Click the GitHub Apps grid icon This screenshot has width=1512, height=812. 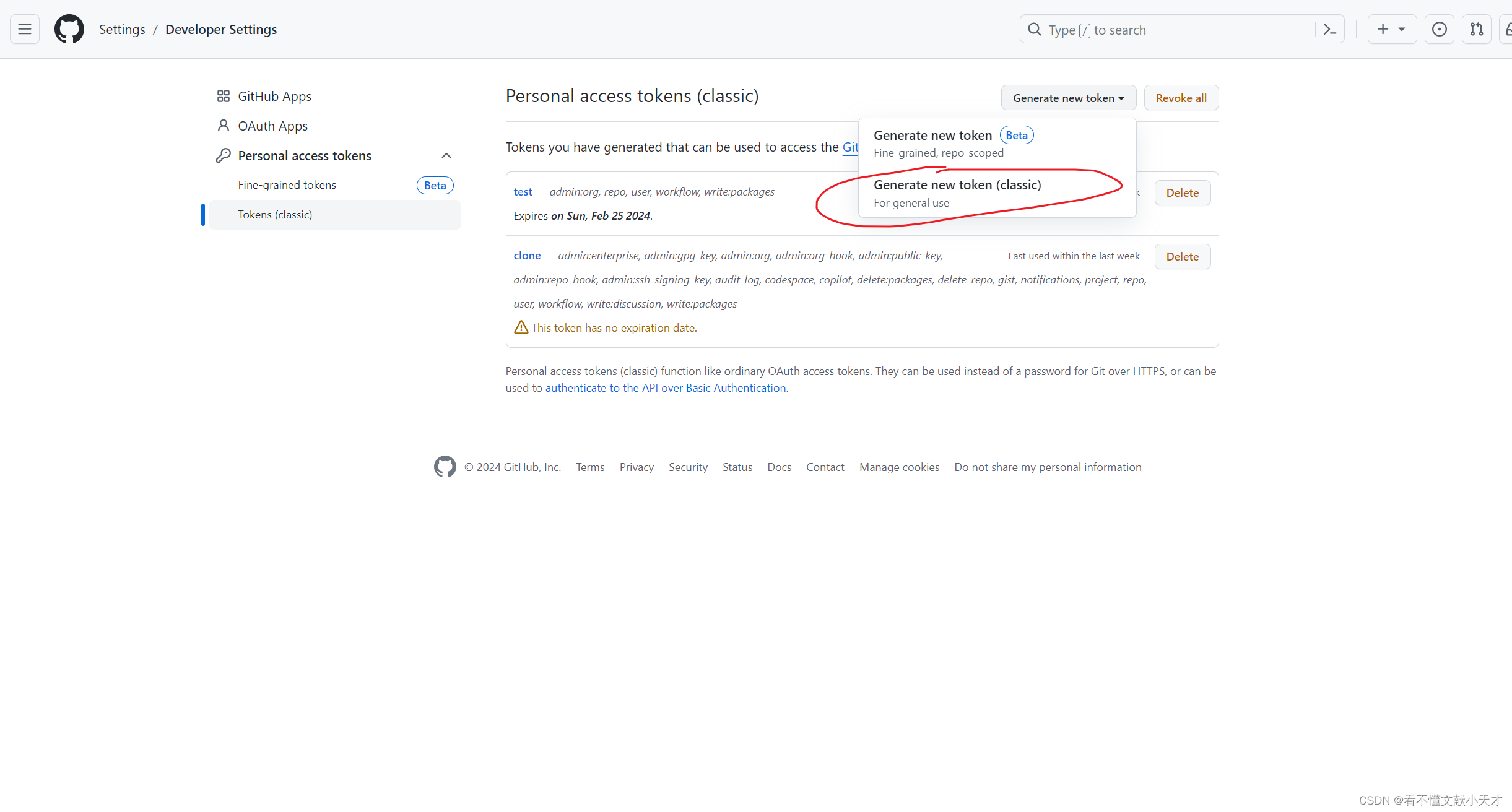[x=224, y=96]
